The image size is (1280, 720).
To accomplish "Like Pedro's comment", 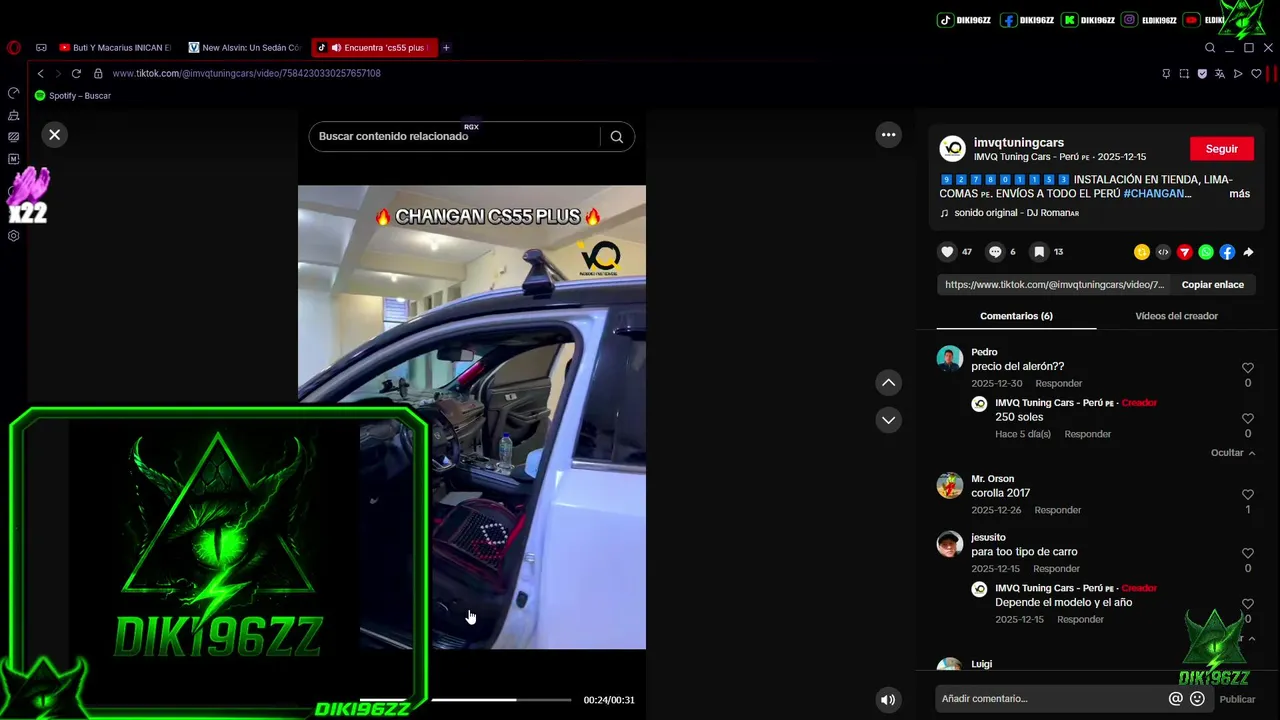I will click(1247, 368).
